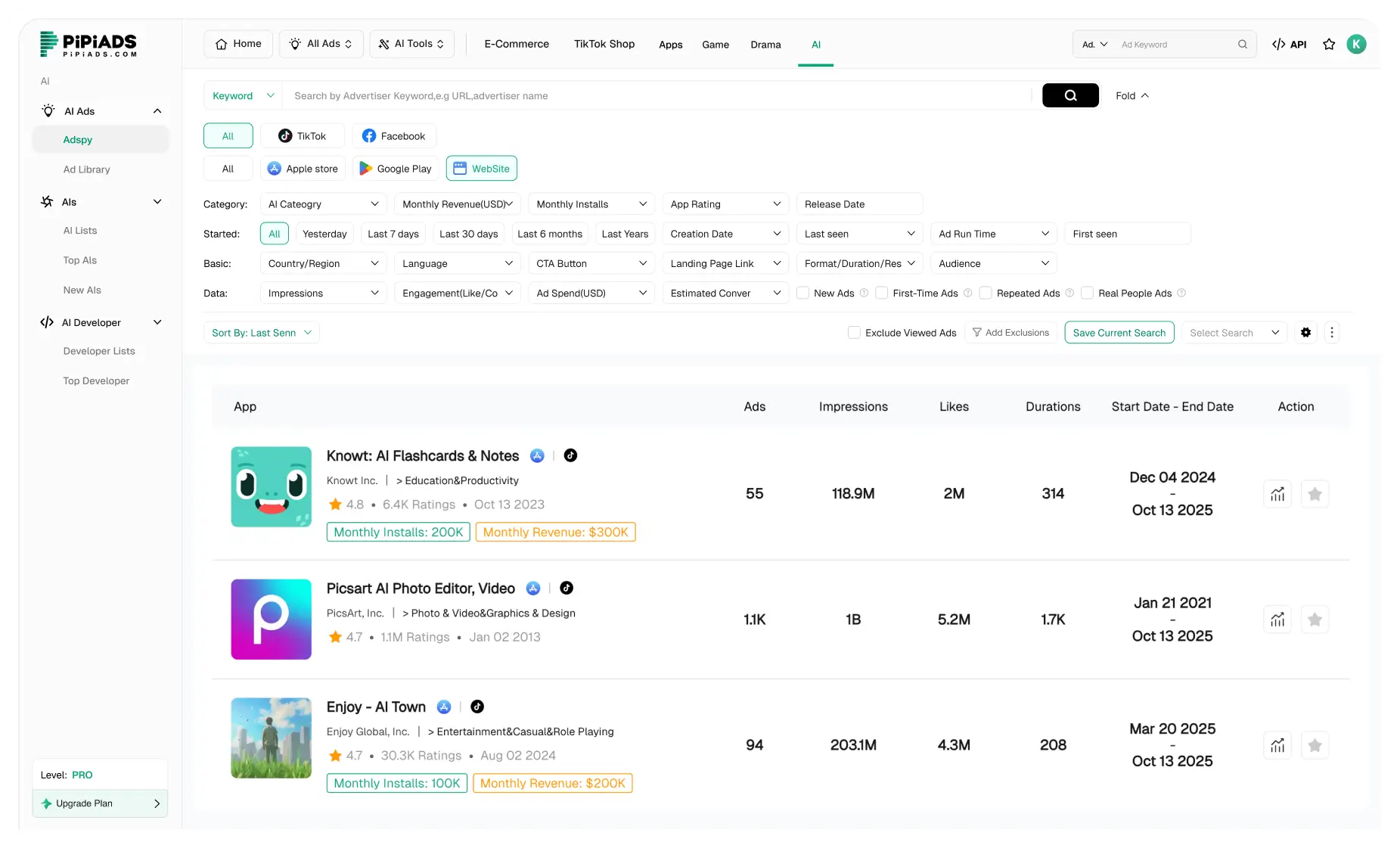Open the column settings gear icon
1400x848 pixels.
coord(1305,332)
